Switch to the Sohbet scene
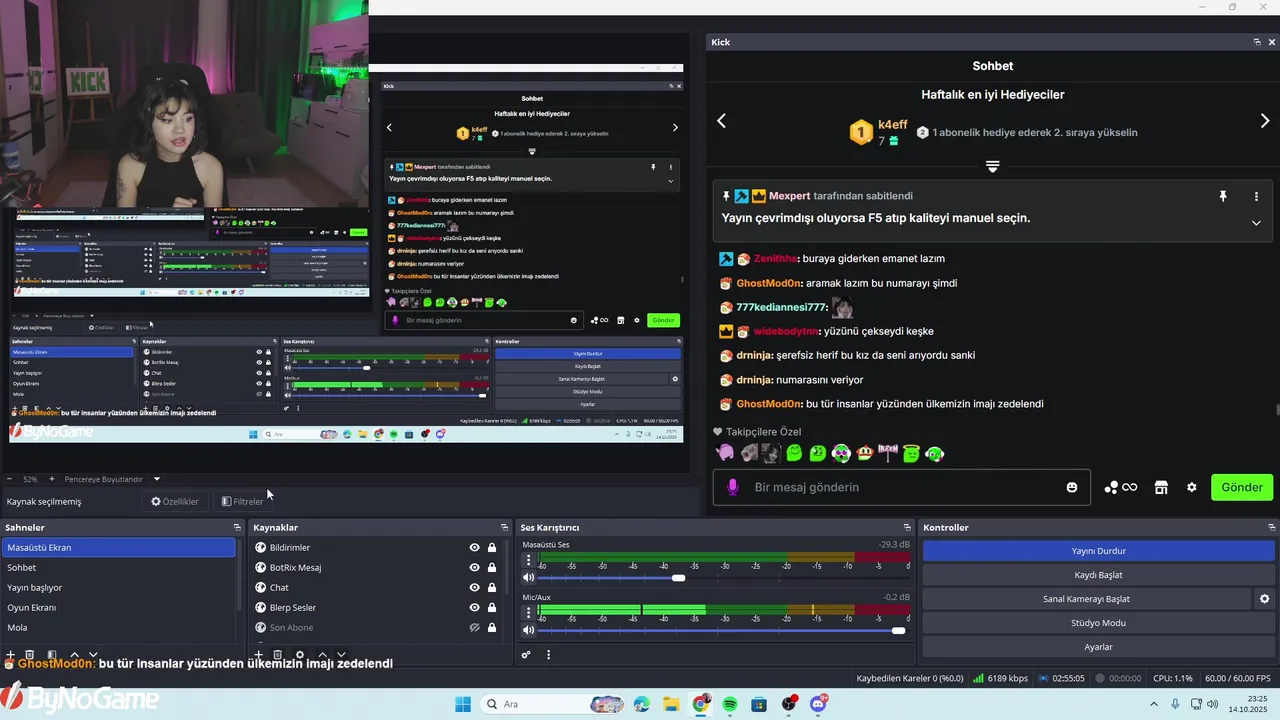1280x720 pixels. click(118, 567)
